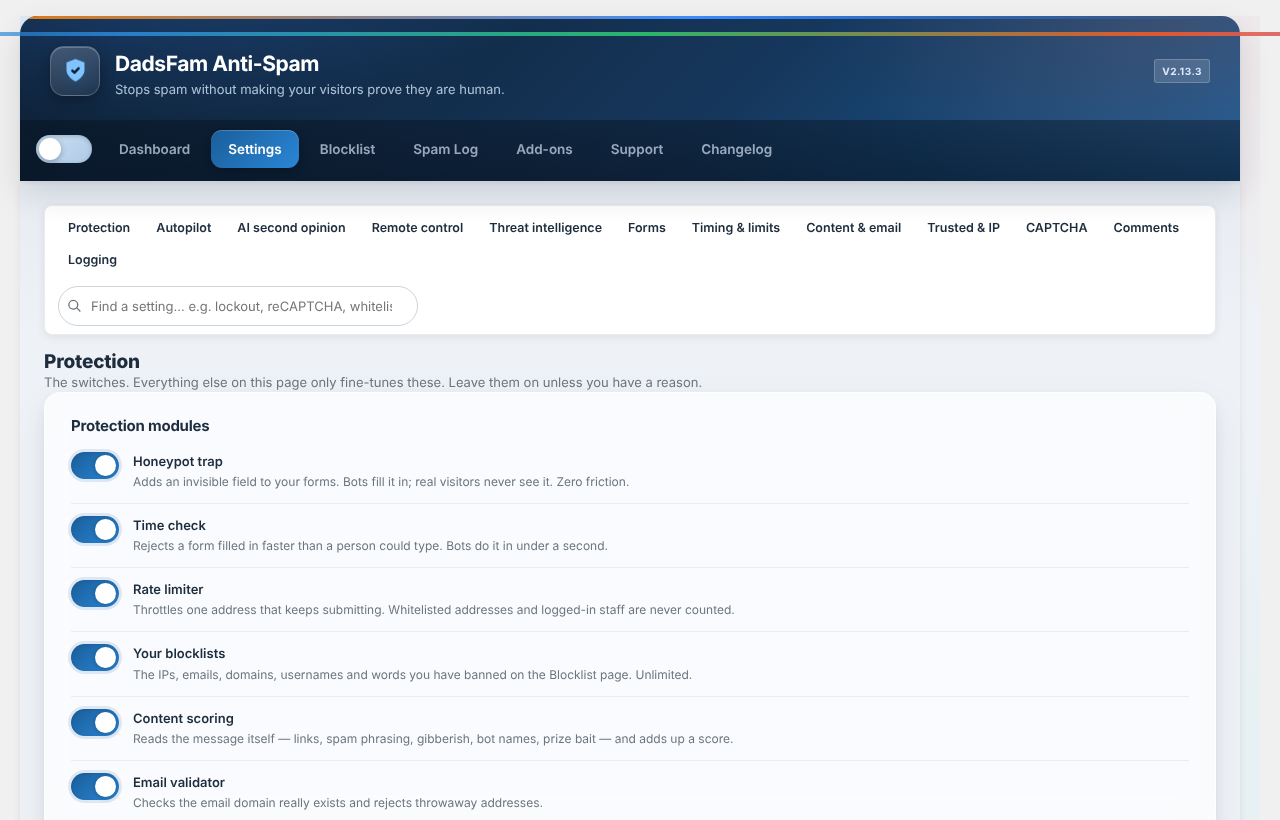Toggle the Rate limiter module
Viewport: 1280px width, 820px height.
point(95,593)
